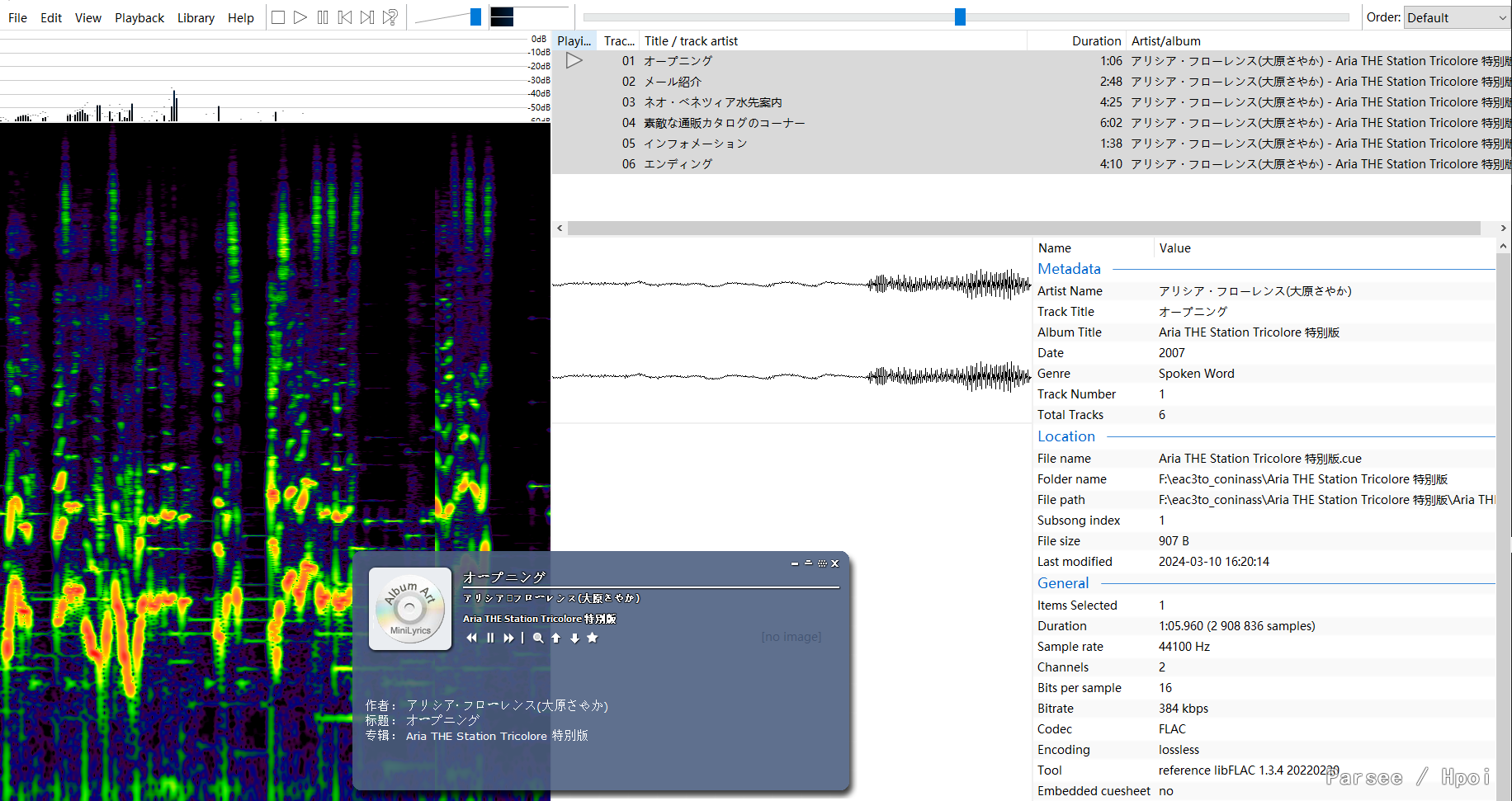Screen dimensions: 1512x801
Task: Toggle pause in the main toolbar
Action: point(323,17)
